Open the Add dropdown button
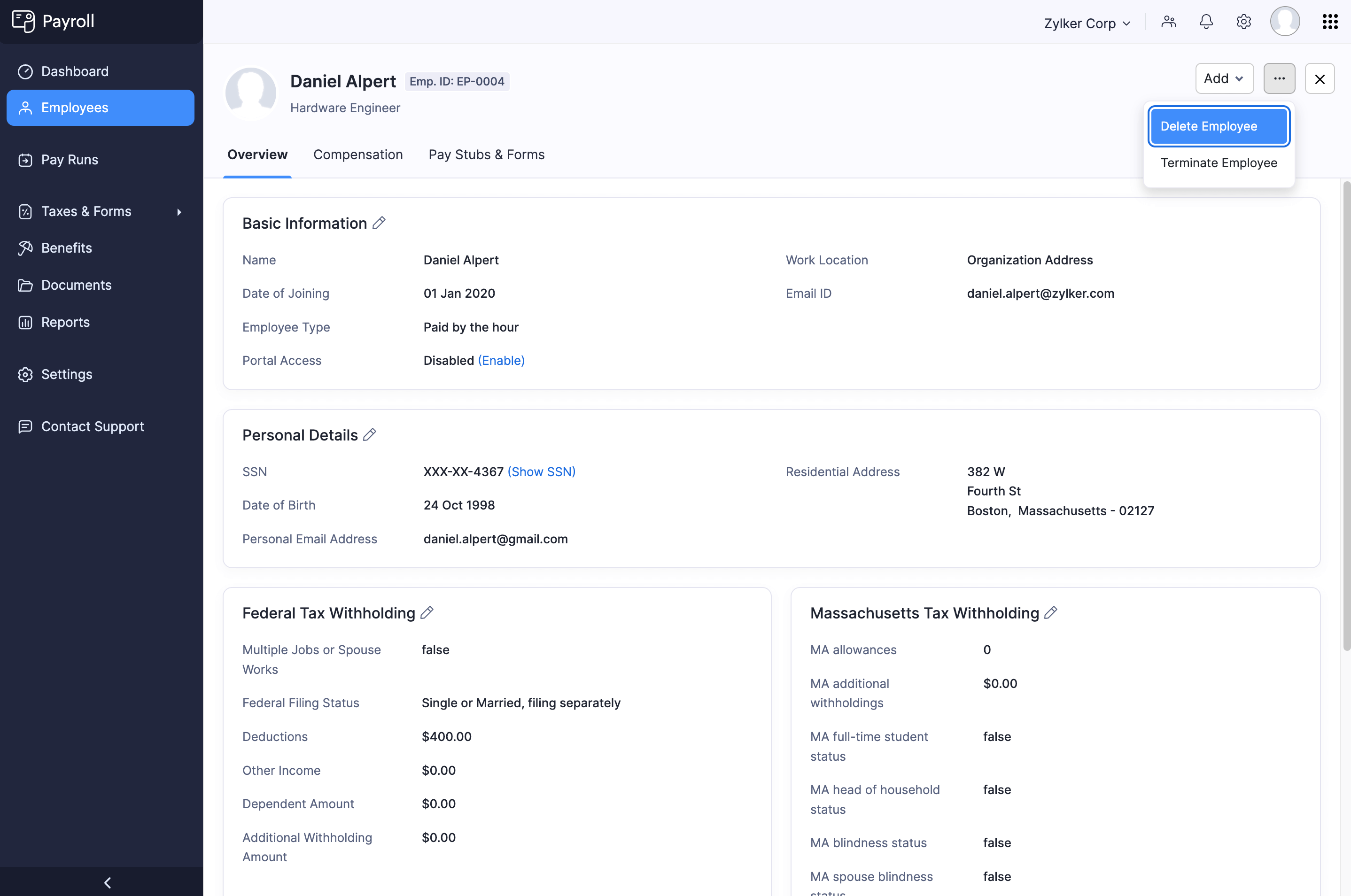Viewport: 1351px width, 896px height. tap(1224, 78)
